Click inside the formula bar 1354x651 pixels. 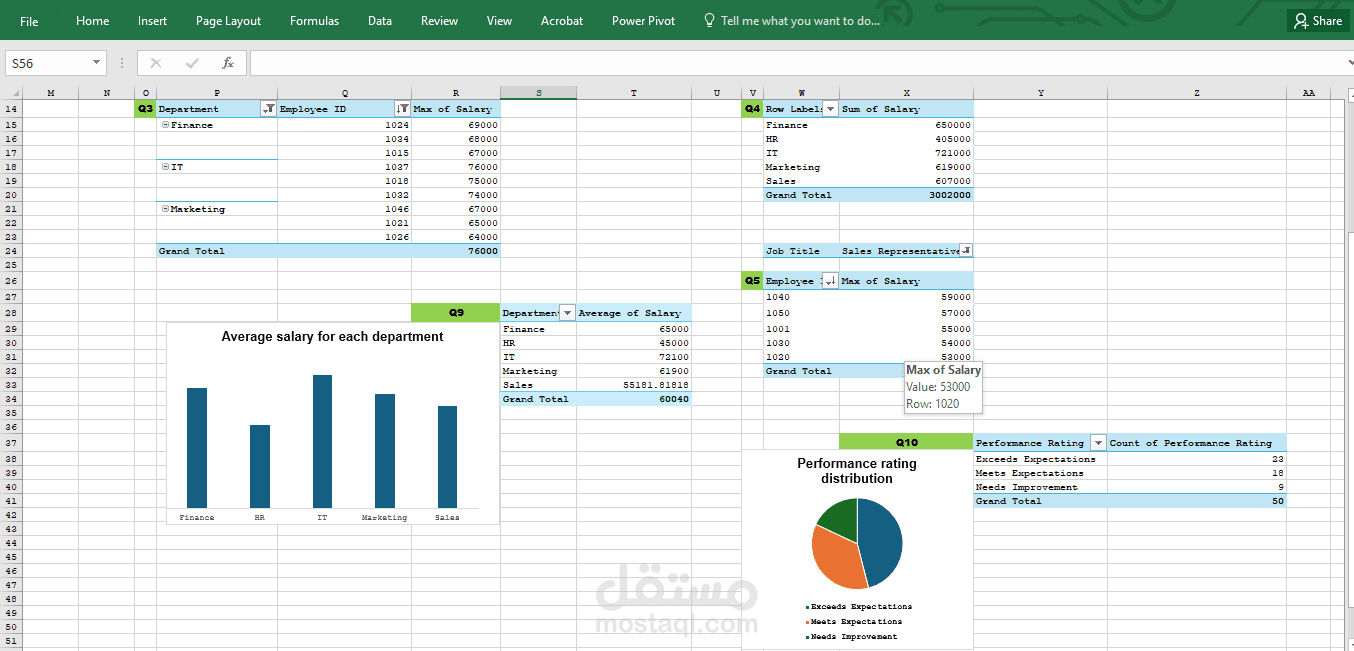tap(798, 63)
